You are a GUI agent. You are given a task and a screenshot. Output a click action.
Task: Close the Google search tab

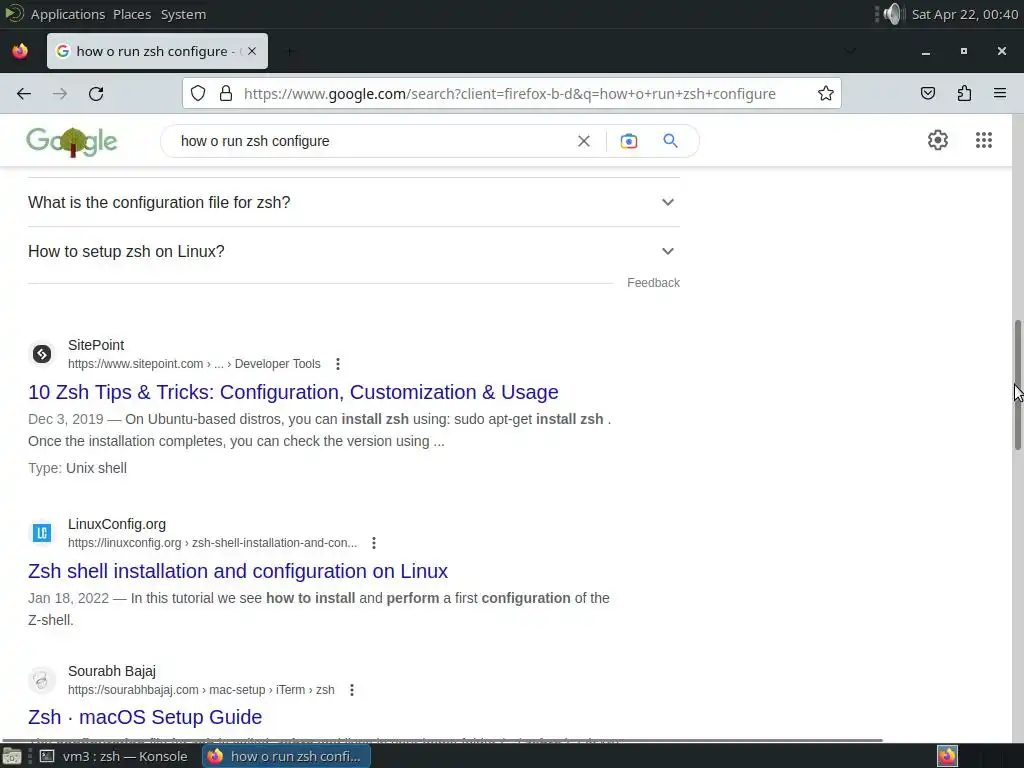[252, 51]
